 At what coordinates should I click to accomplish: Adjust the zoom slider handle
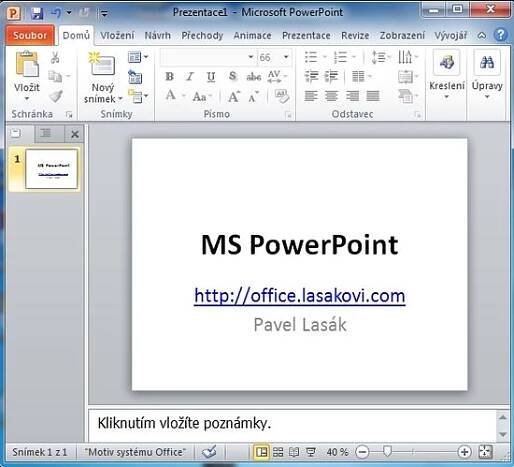pos(387,452)
